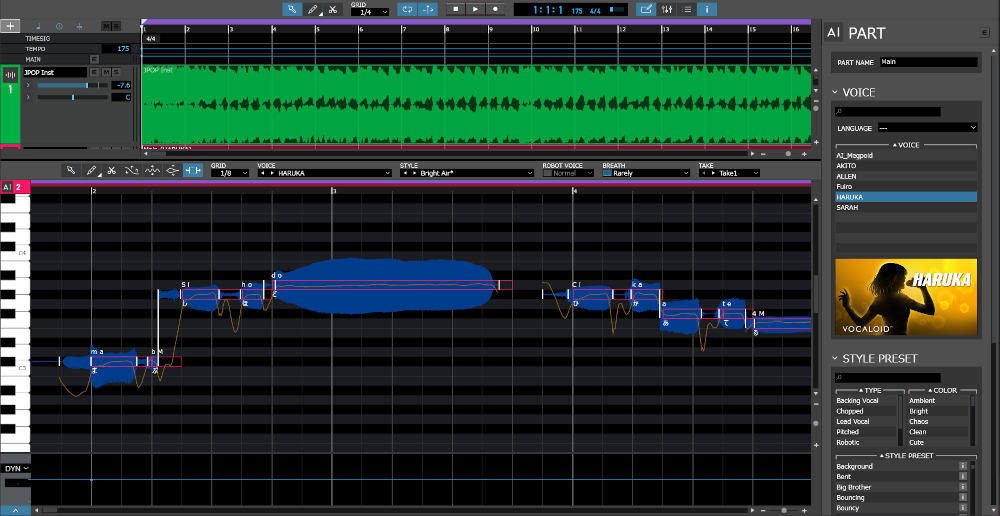This screenshot has height=516, width=1000.
Task: Start playback with the play button
Action: click(x=475, y=10)
